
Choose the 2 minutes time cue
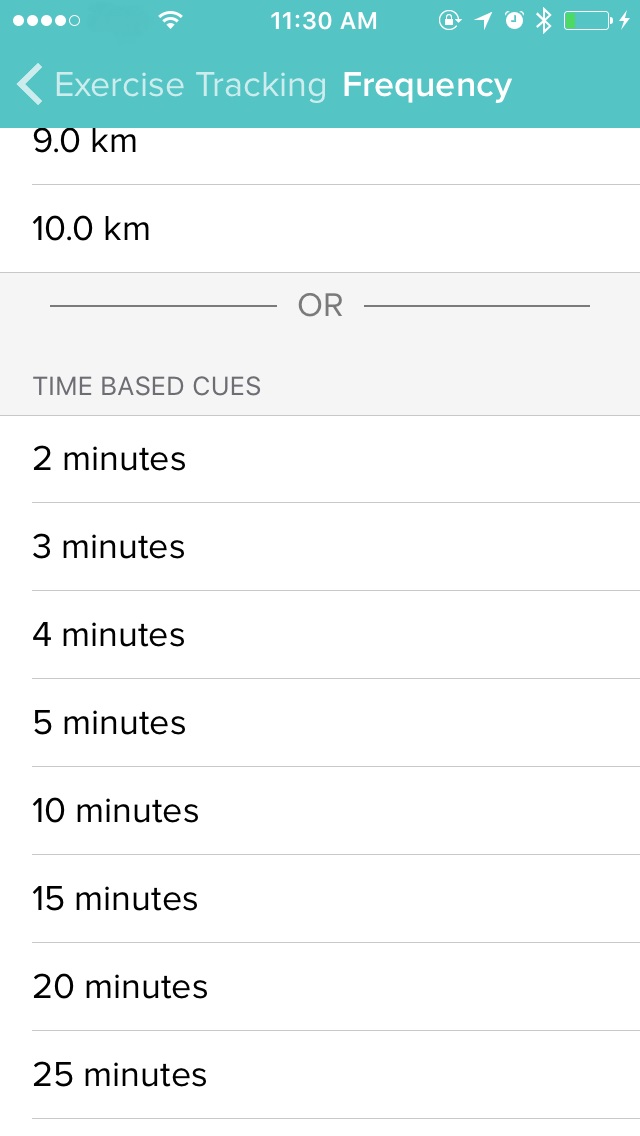click(320, 459)
